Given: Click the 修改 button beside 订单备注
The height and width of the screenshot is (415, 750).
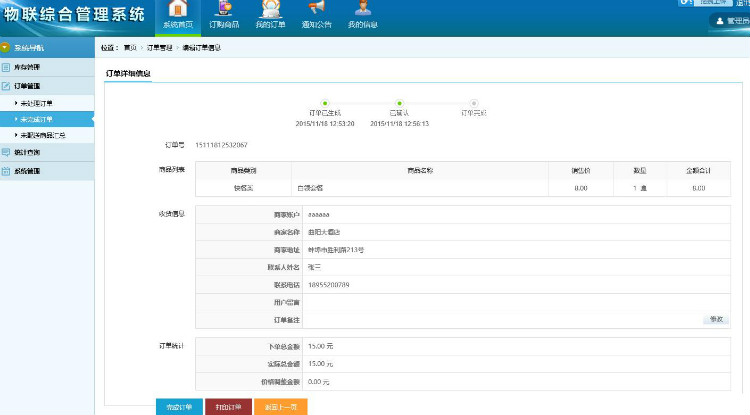Looking at the screenshot, I should pyautogui.click(x=715, y=319).
